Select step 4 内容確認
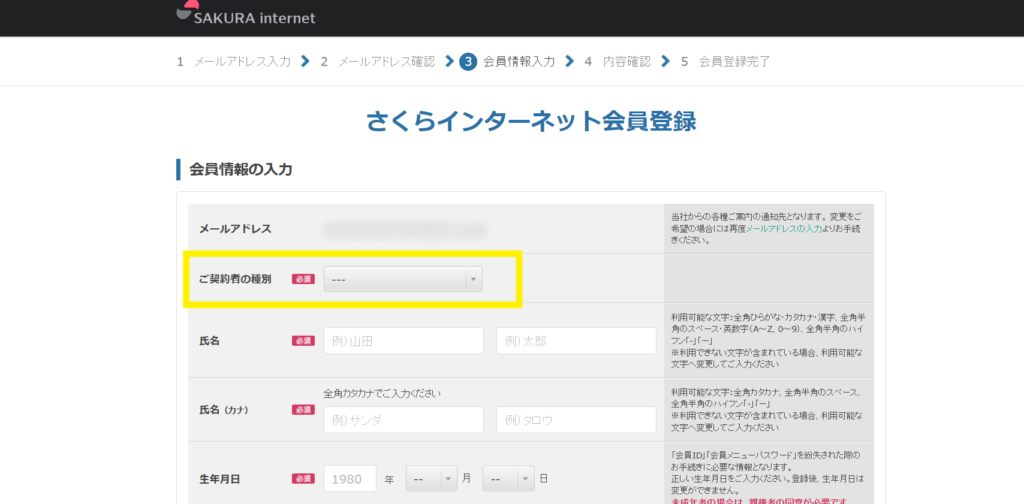Viewport: 1024px width, 504px height. 618,62
